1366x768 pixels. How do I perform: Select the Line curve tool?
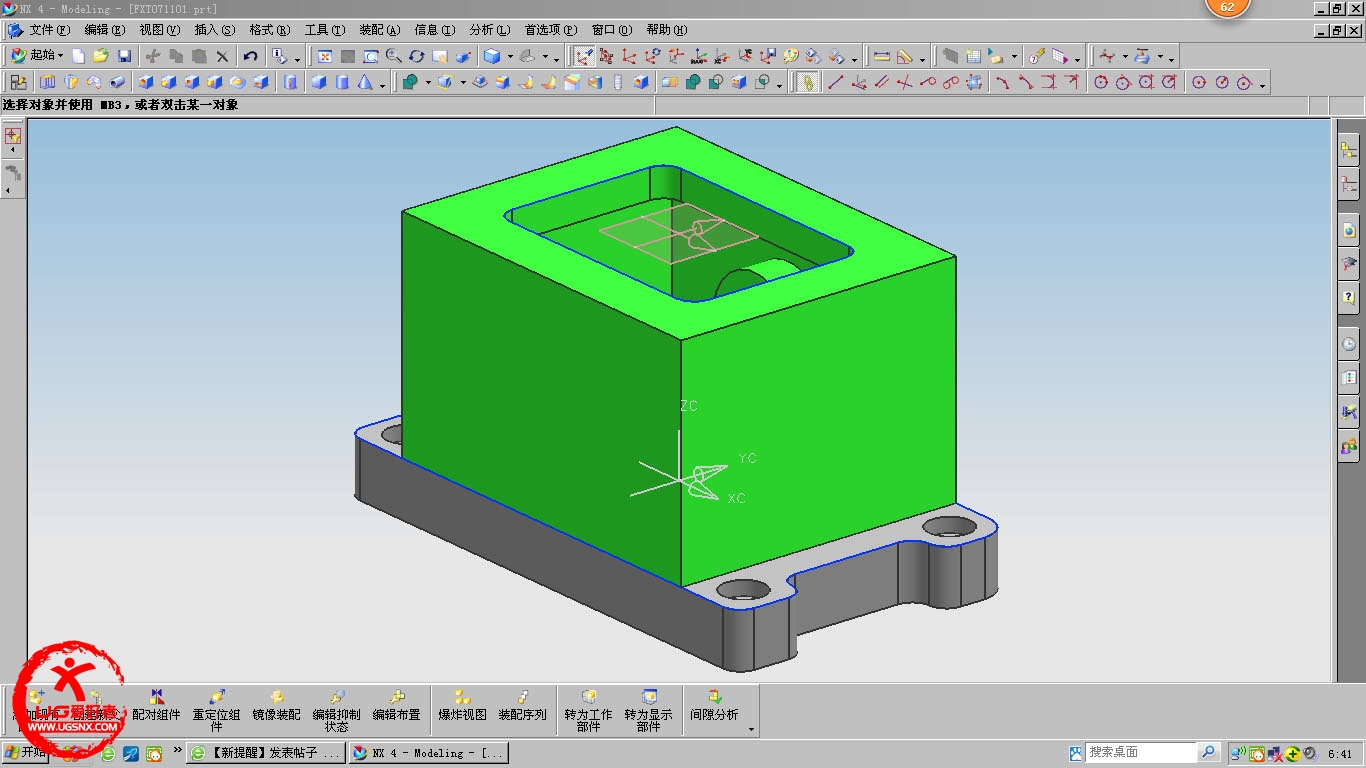click(835, 82)
